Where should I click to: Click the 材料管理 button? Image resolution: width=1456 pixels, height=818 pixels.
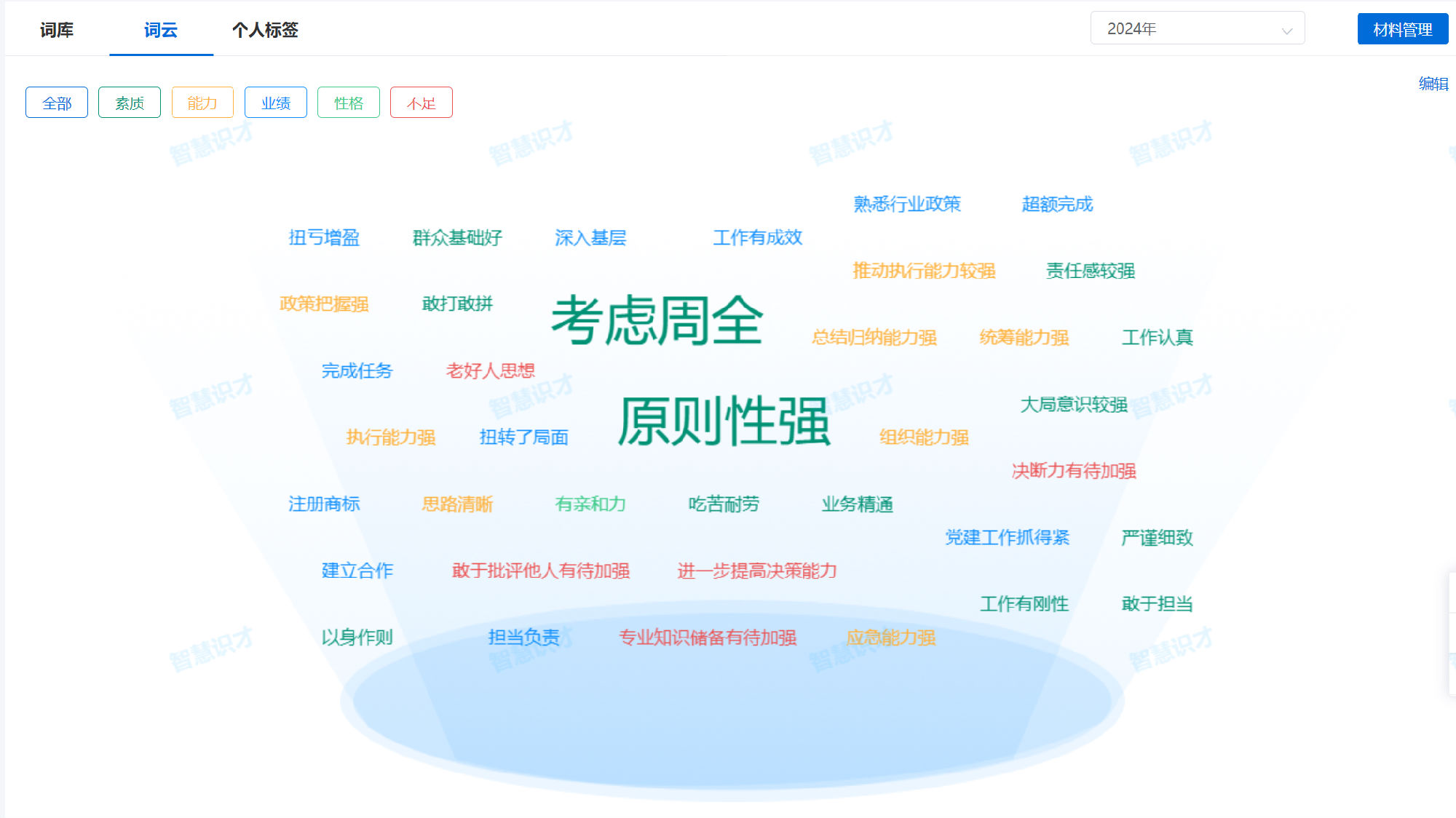coord(1402,30)
